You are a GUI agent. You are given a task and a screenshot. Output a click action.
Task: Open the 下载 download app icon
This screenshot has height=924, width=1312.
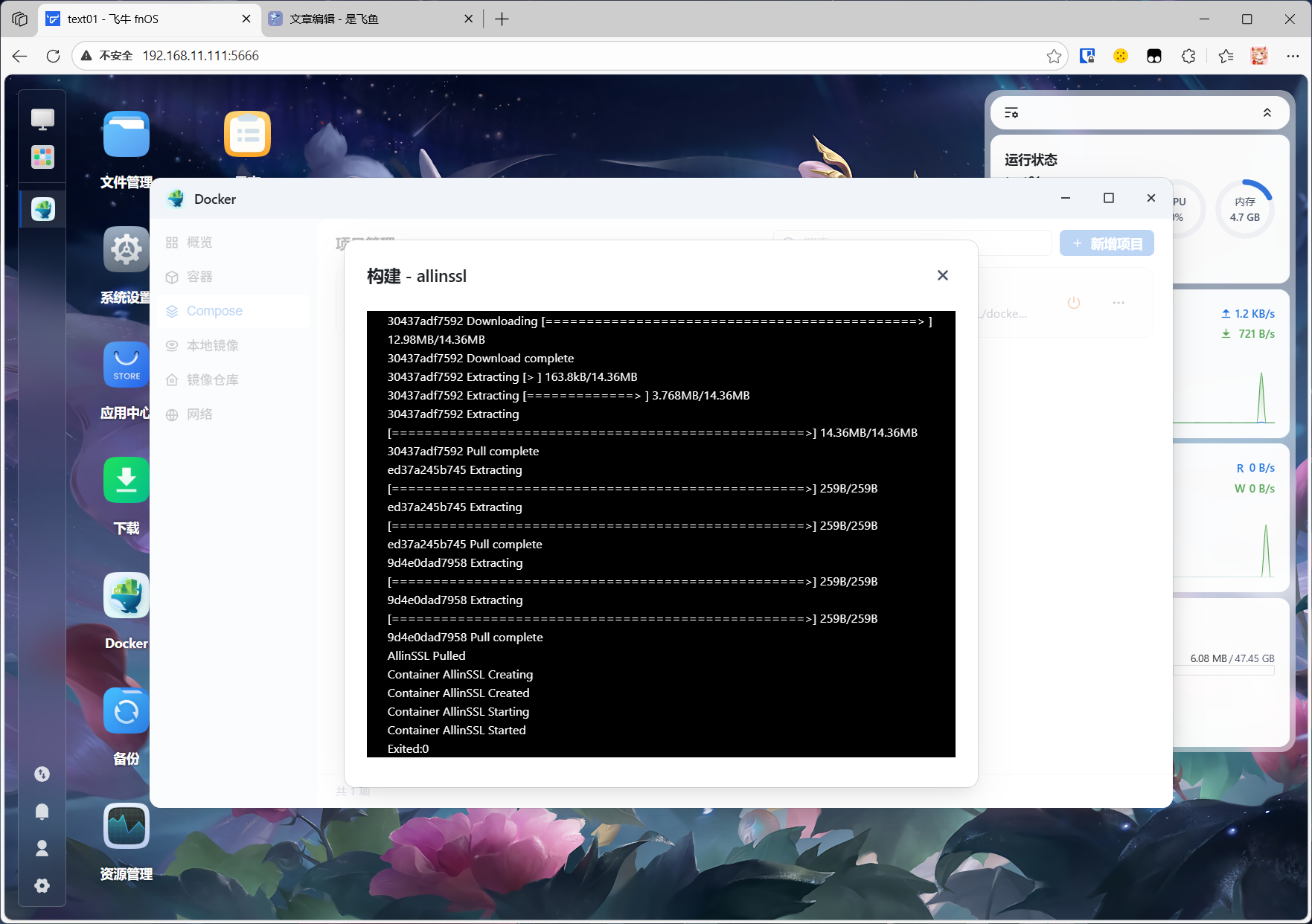click(126, 481)
